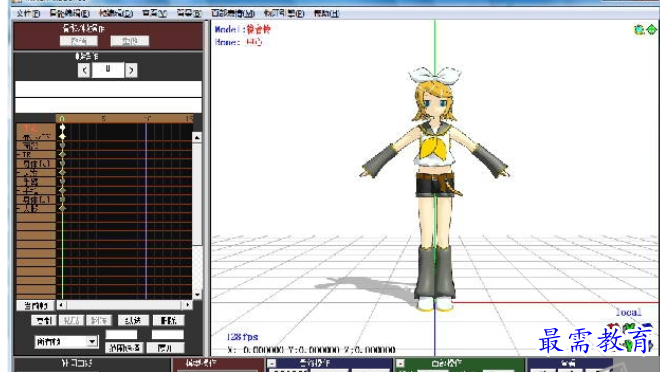Click the second range frame input field
660x372 pixels.
pyautogui.click(x=168, y=335)
